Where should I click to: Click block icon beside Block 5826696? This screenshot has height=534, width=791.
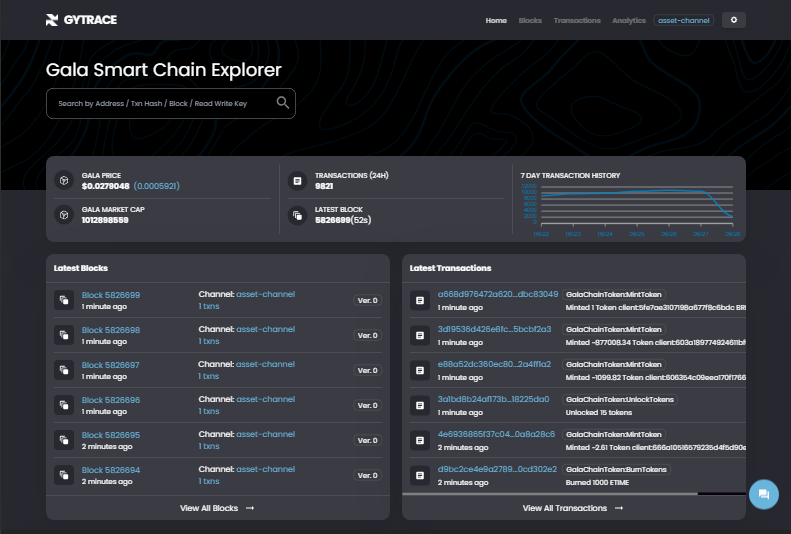[64, 405]
